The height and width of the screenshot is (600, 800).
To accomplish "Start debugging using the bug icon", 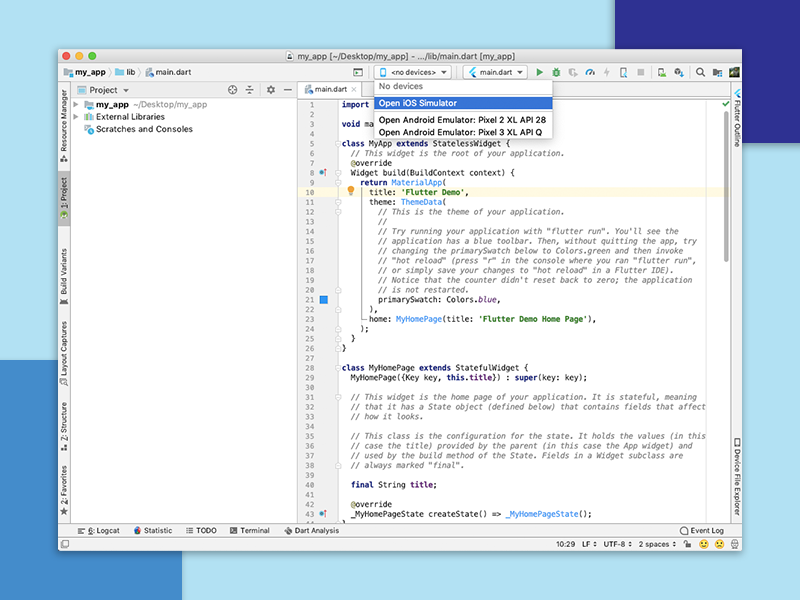I will point(556,72).
